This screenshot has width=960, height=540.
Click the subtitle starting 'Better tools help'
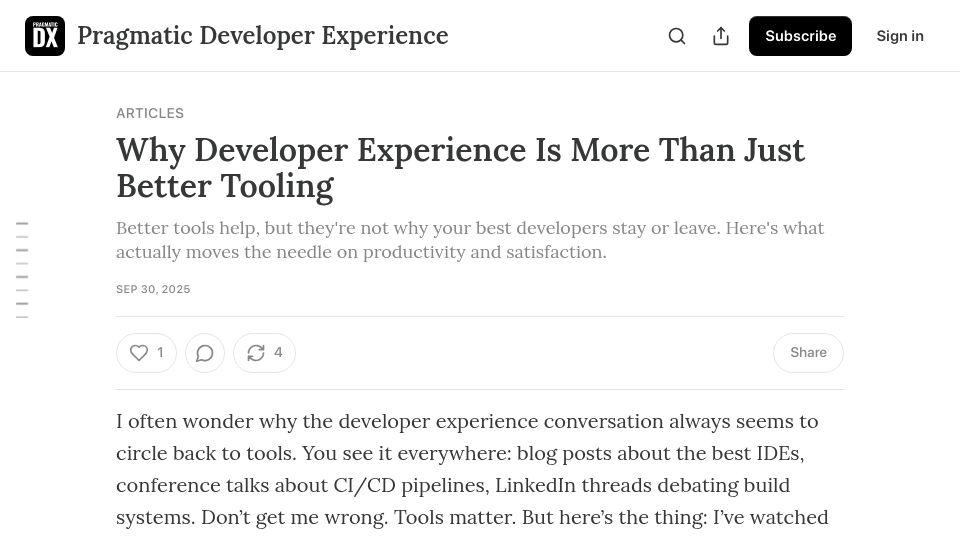coord(470,240)
